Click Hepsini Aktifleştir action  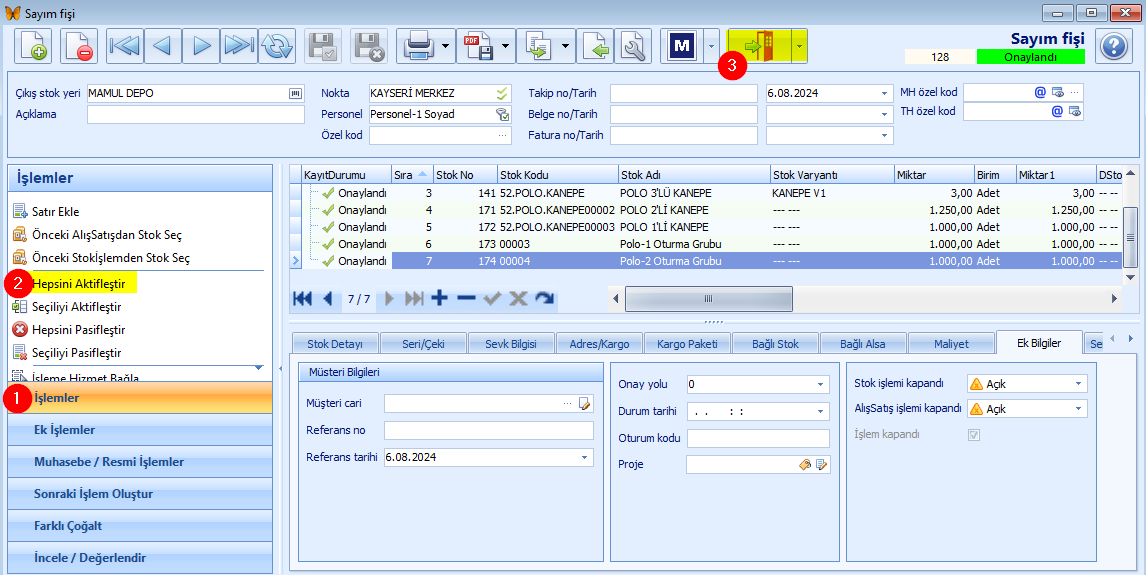coord(79,283)
